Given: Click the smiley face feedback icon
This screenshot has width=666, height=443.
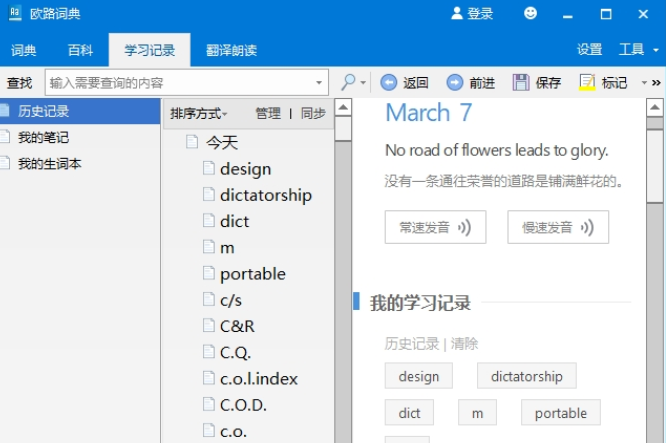Looking at the screenshot, I should [x=530, y=14].
